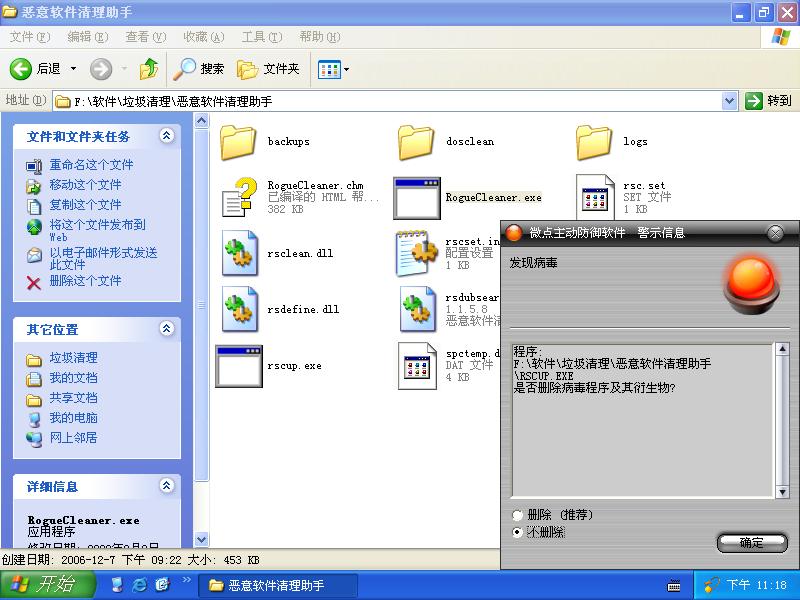
Task: Click the 将这个文件发布到 Web link
Action: (x=97, y=230)
